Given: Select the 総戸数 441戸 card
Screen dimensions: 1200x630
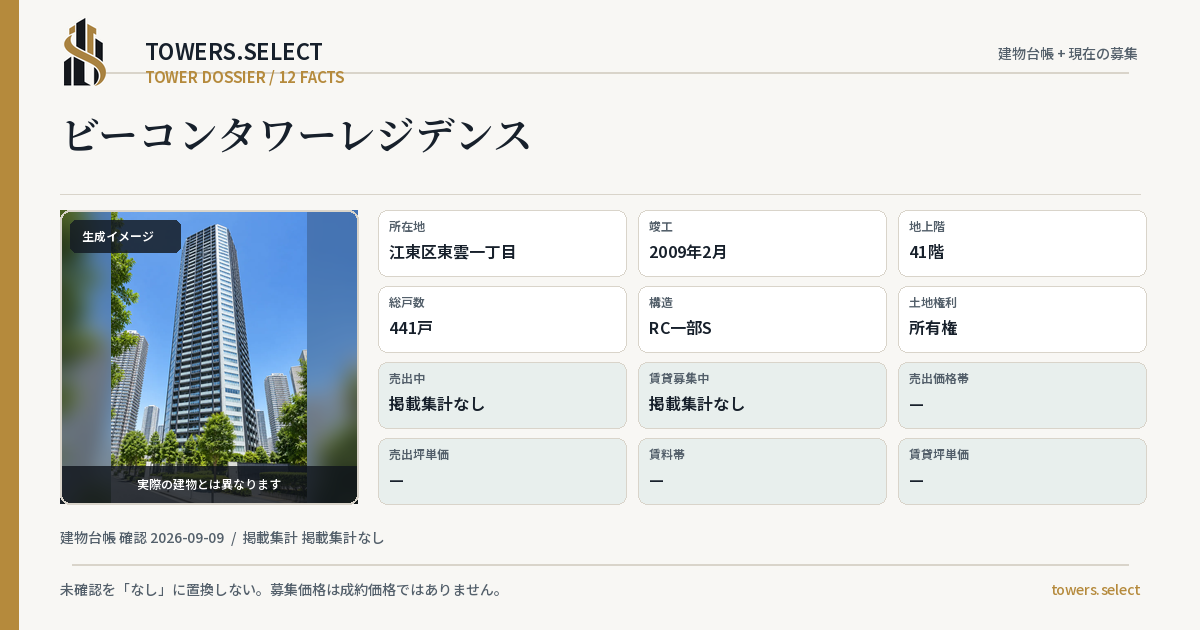Looking at the screenshot, I should click(x=502, y=319).
